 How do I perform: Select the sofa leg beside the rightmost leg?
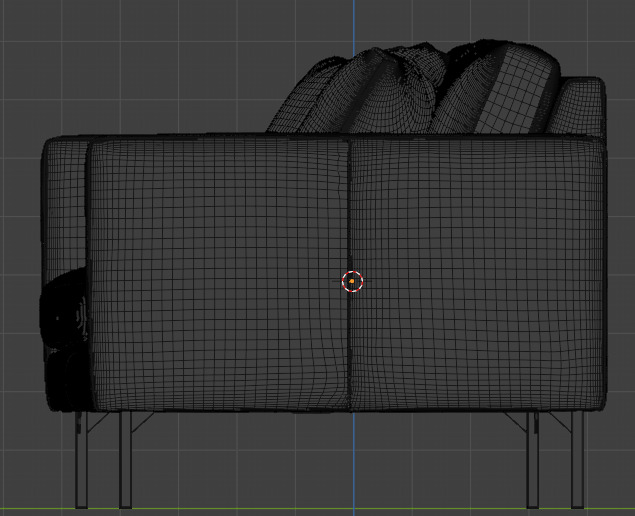click(x=533, y=460)
